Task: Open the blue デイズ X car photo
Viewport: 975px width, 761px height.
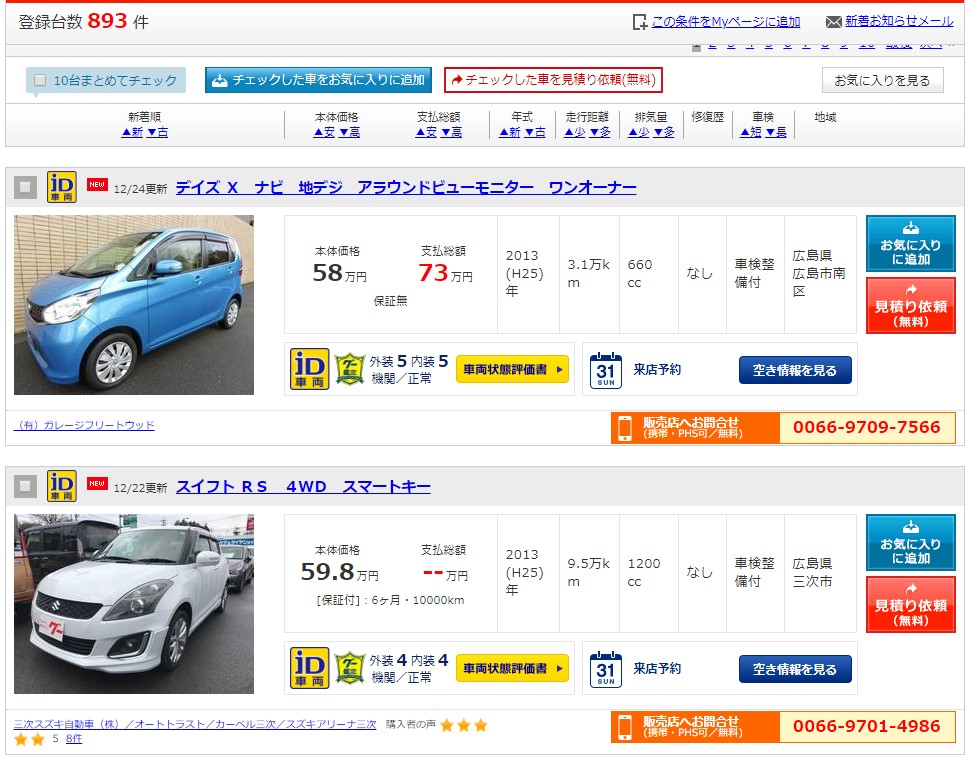Action: coord(134,305)
